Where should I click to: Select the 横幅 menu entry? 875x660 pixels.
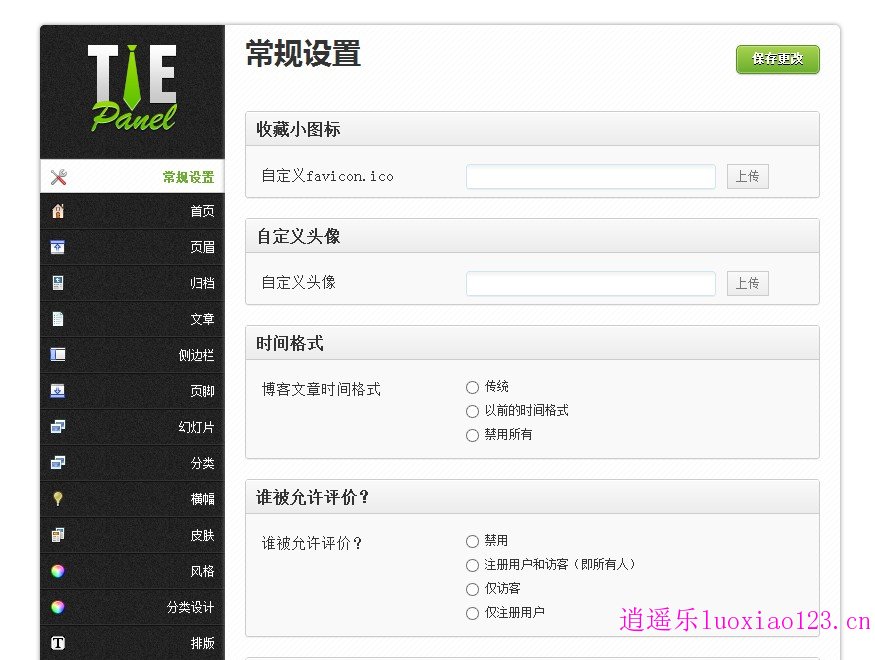point(132,499)
